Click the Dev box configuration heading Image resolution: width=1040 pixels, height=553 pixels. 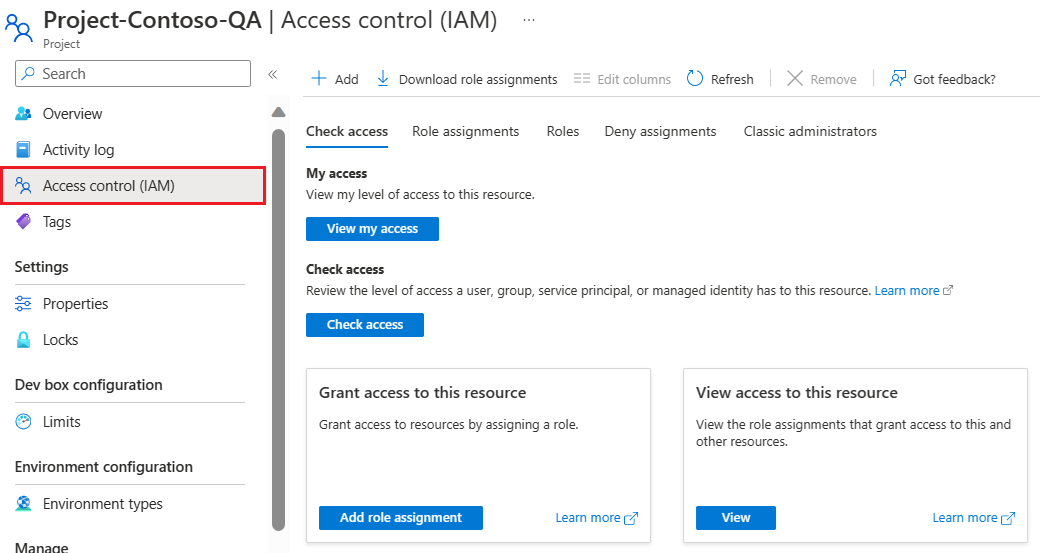click(88, 385)
